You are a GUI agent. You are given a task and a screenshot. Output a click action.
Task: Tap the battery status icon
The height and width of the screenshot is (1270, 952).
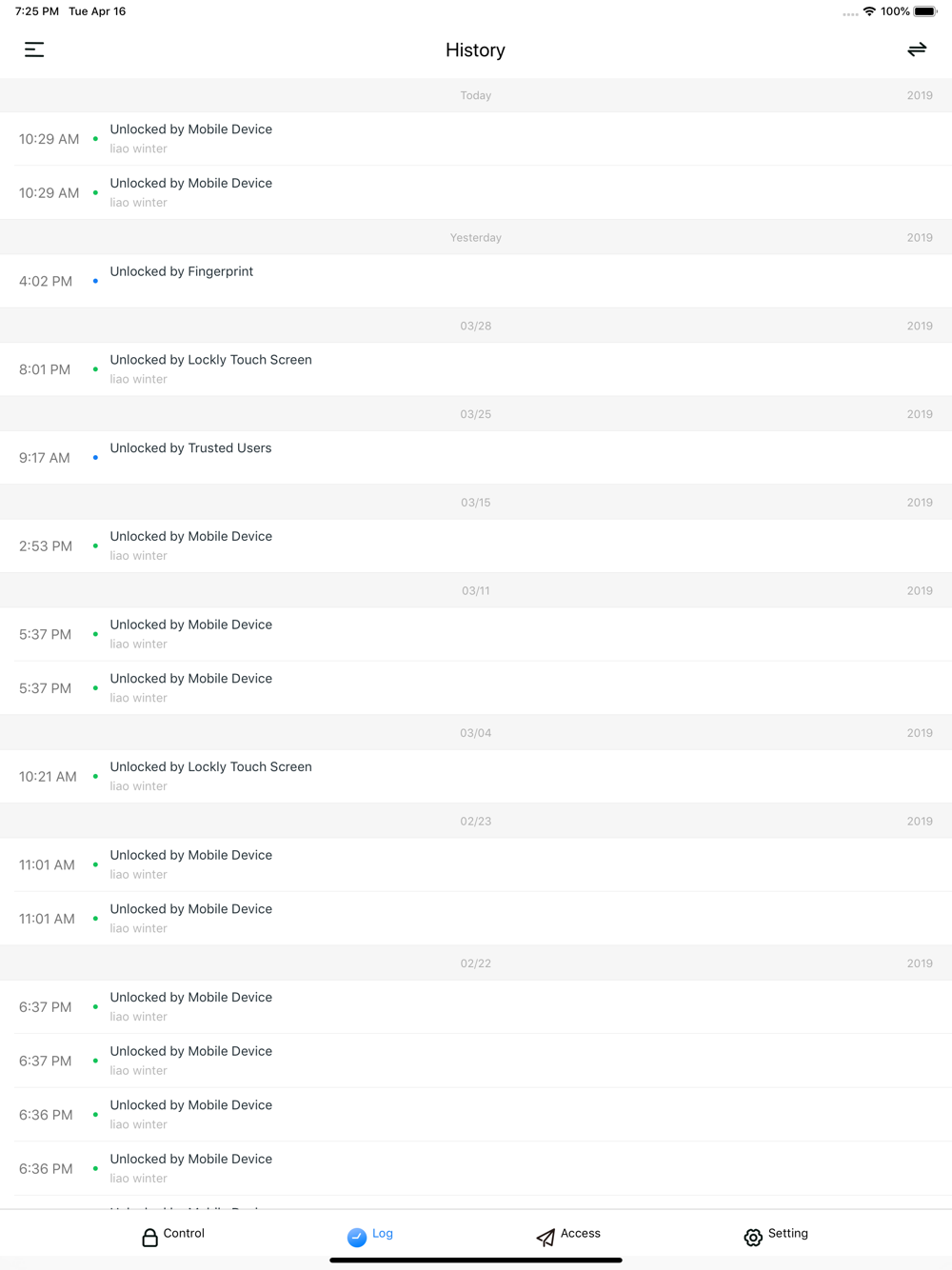pyautogui.click(x=926, y=11)
